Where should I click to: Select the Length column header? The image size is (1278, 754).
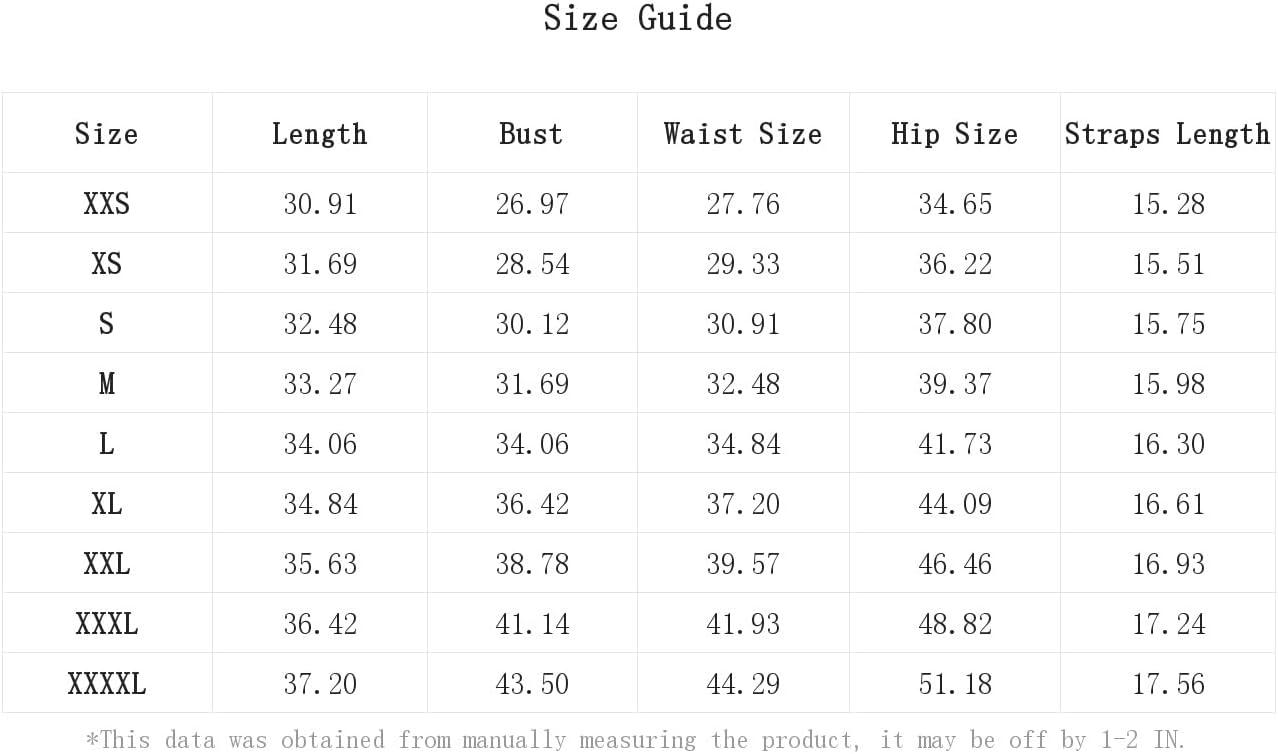coord(319,134)
